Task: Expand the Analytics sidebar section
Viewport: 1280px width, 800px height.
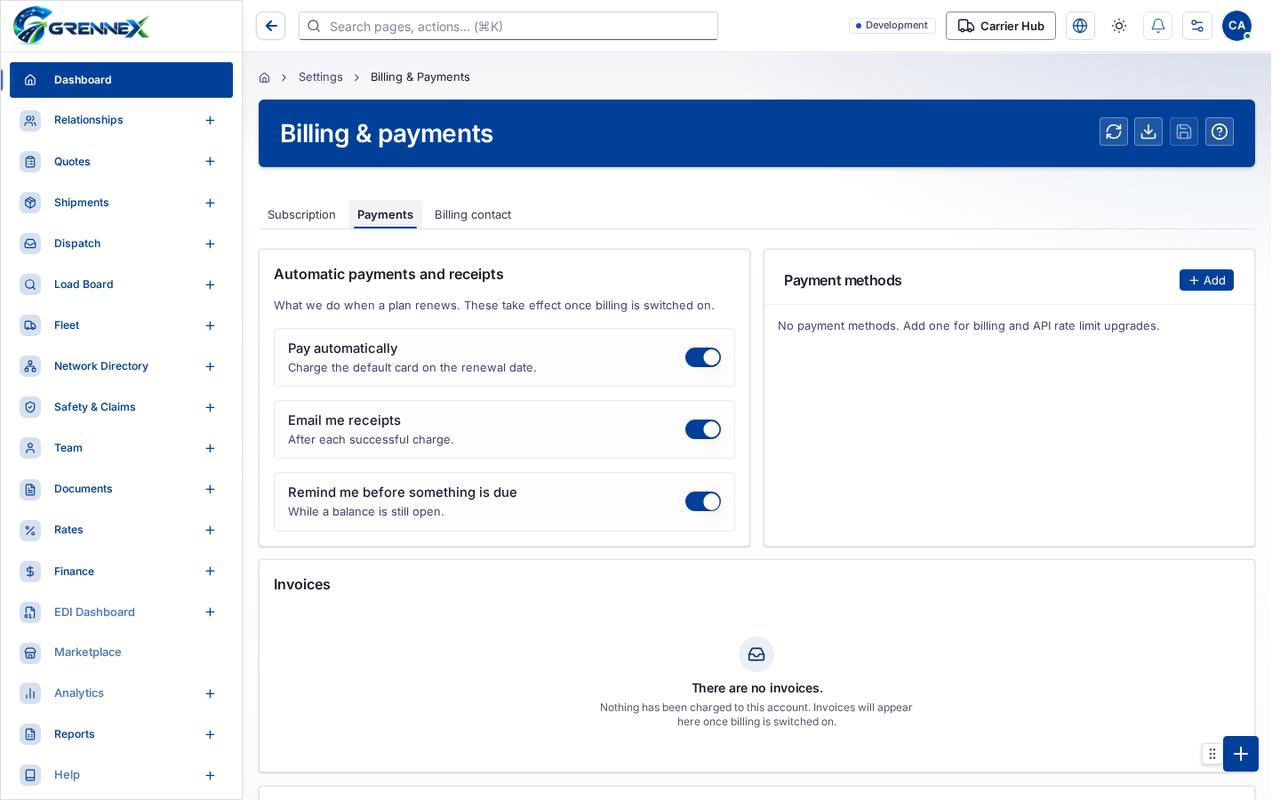Action: 210,693
